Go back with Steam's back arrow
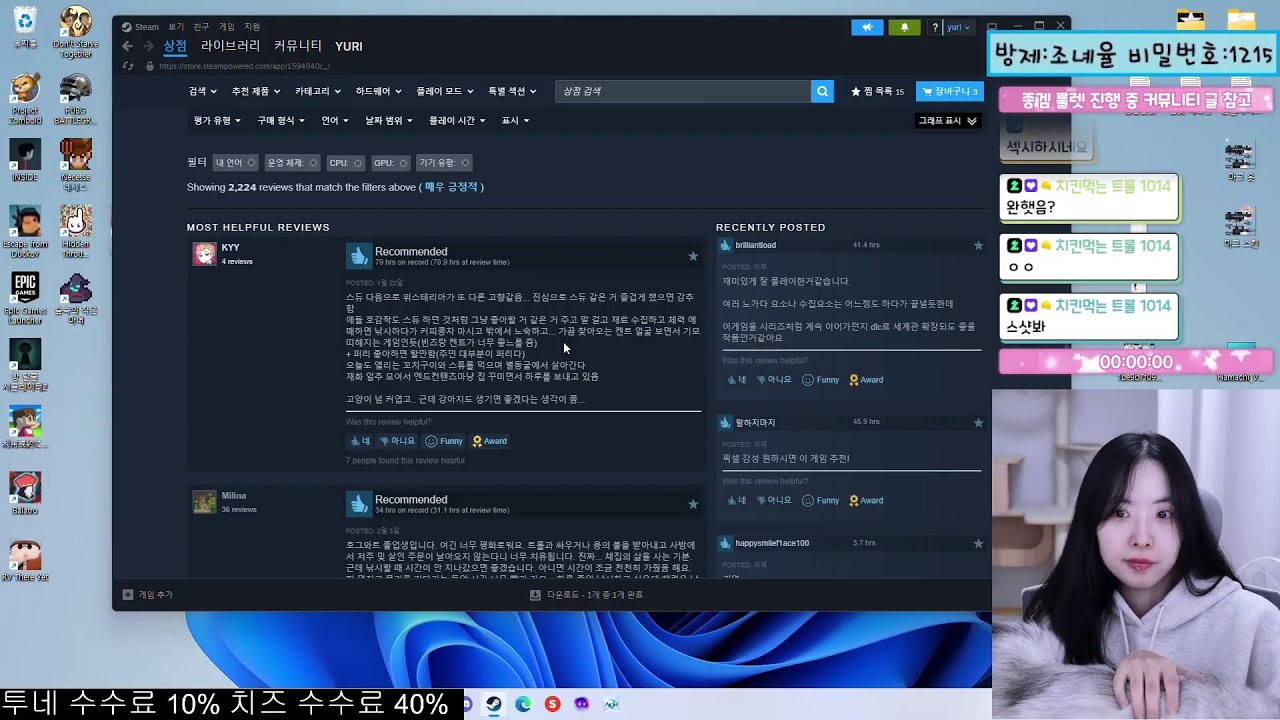Screen dimensions: 1280x720 click(x=127, y=46)
